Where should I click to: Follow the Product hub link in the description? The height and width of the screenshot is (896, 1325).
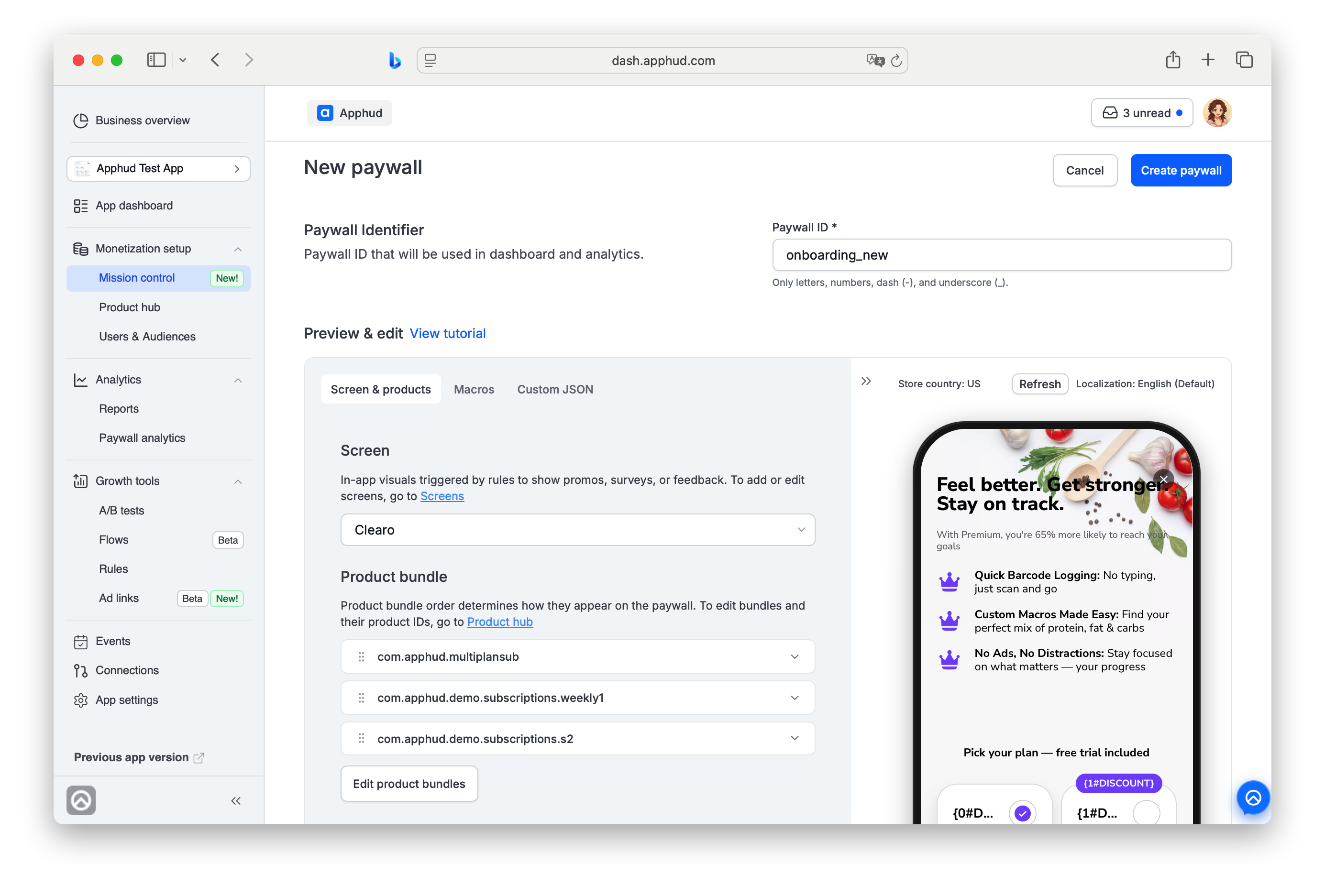pos(500,622)
